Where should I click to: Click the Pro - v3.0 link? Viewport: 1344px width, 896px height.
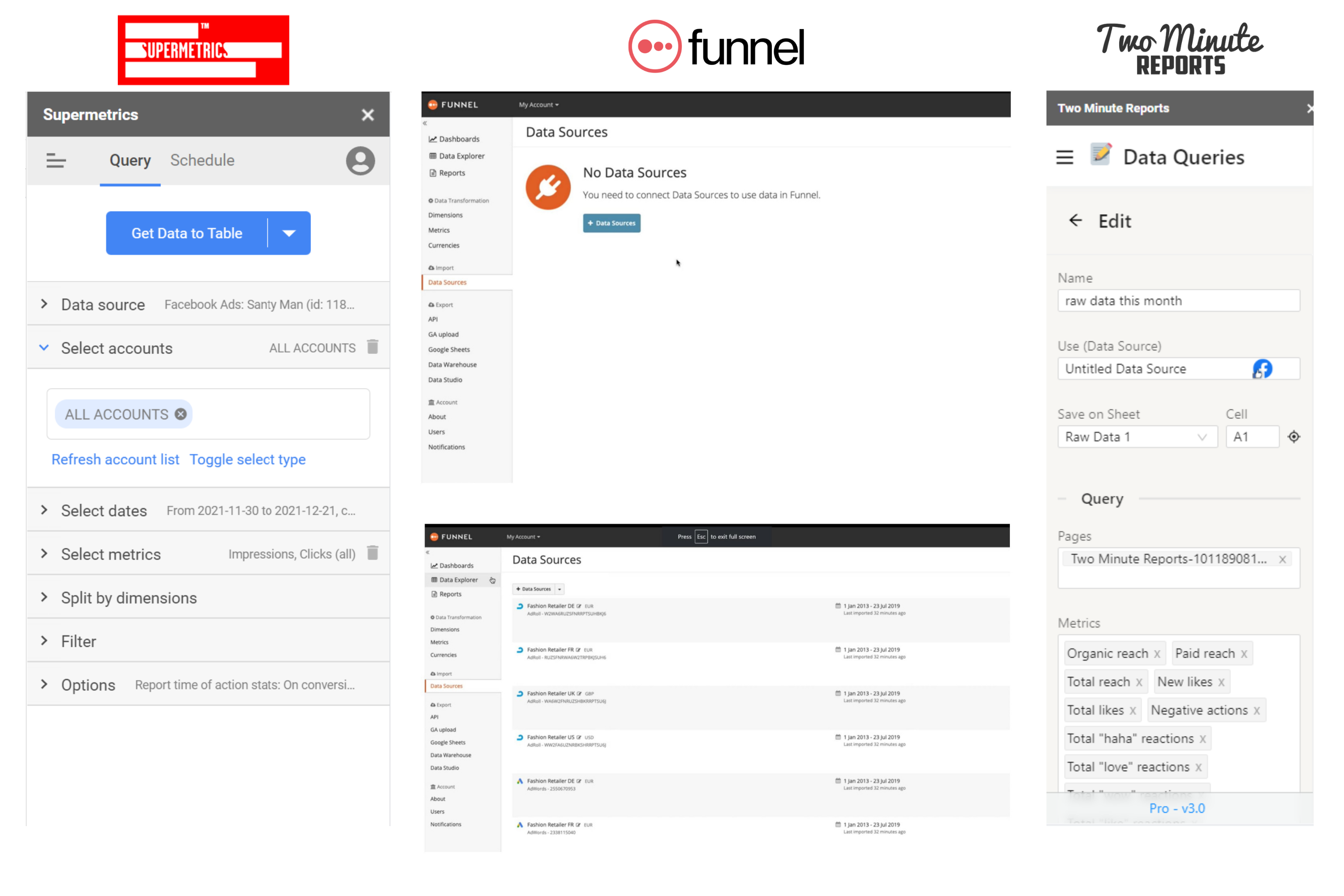(x=1176, y=809)
